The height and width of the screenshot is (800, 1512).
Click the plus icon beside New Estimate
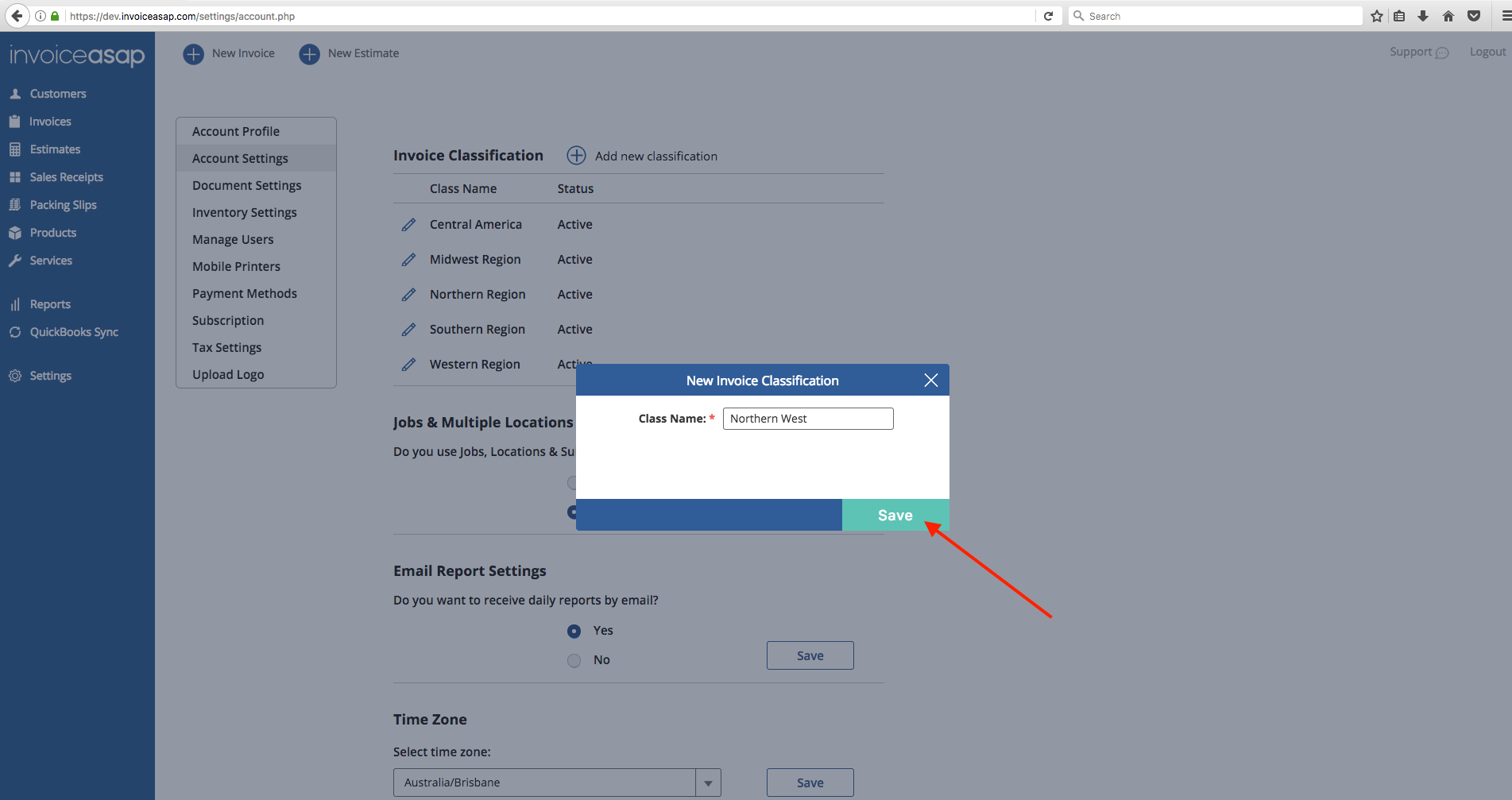(x=309, y=54)
